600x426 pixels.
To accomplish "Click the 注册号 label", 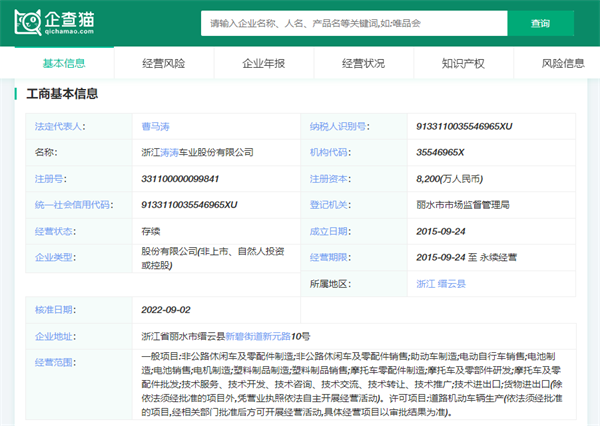I will pyautogui.click(x=51, y=179).
